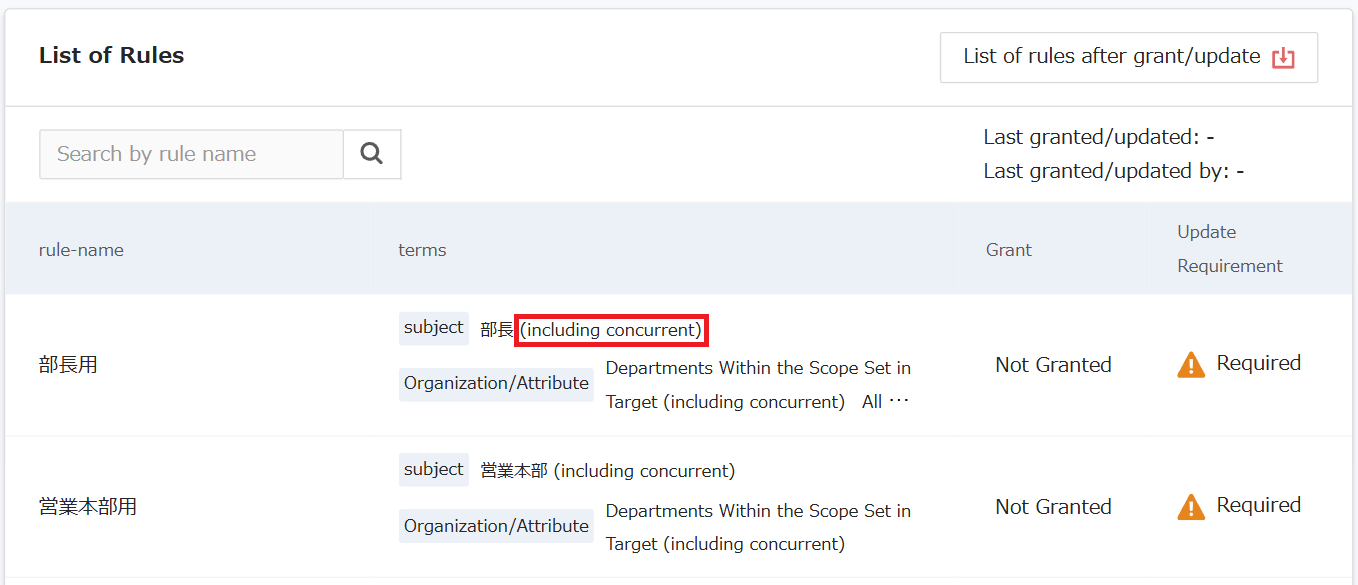
Task: Click Organization/Attribute tag in 部長用 row
Action: [x=495, y=384]
